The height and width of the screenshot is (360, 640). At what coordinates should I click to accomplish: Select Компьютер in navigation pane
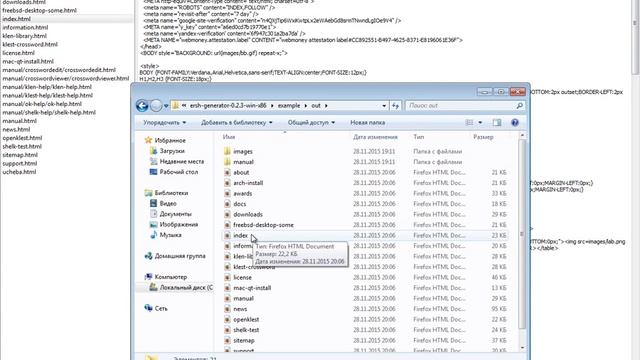tap(170, 277)
